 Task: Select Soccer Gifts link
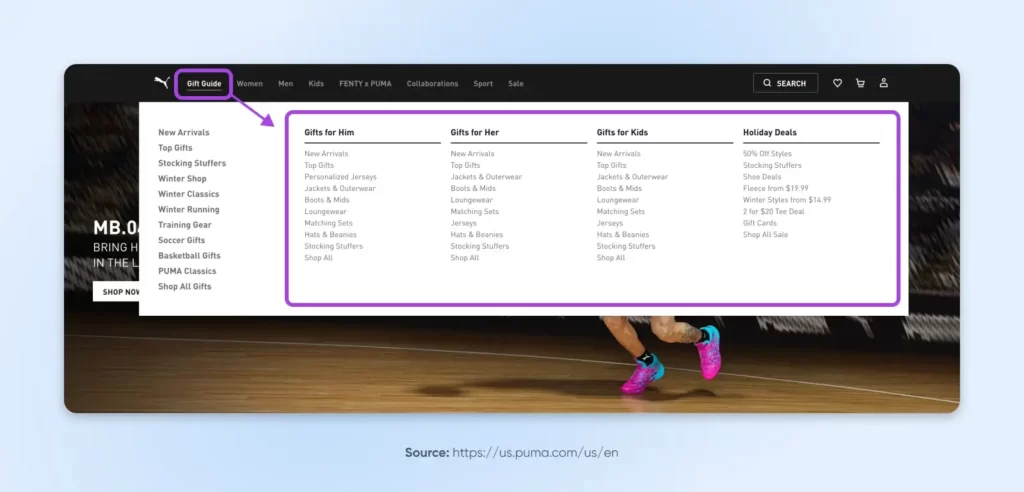pyautogui.click(x=182, y=240)
